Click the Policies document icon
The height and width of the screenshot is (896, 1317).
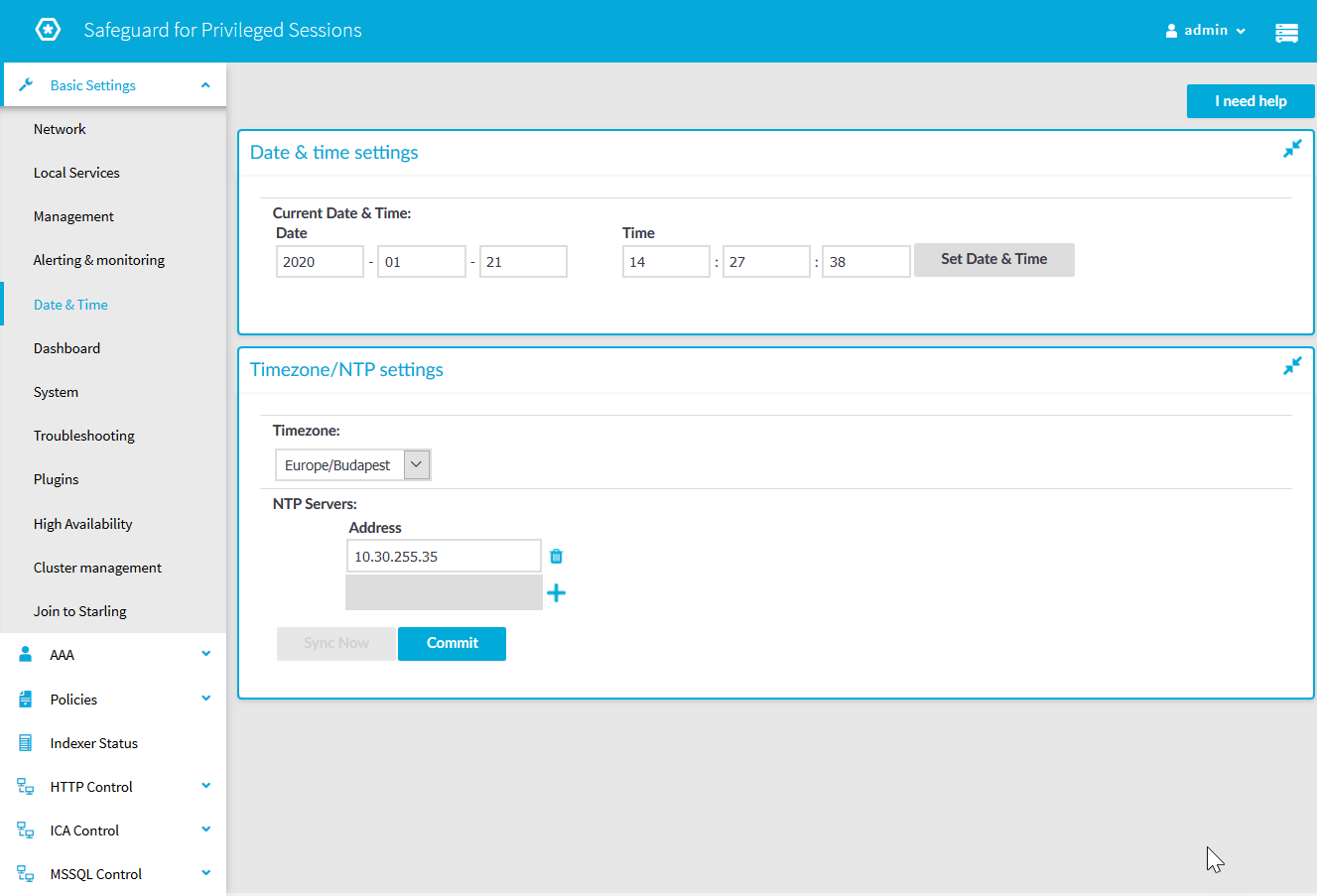pyautogui.click(x=26, y=700)
